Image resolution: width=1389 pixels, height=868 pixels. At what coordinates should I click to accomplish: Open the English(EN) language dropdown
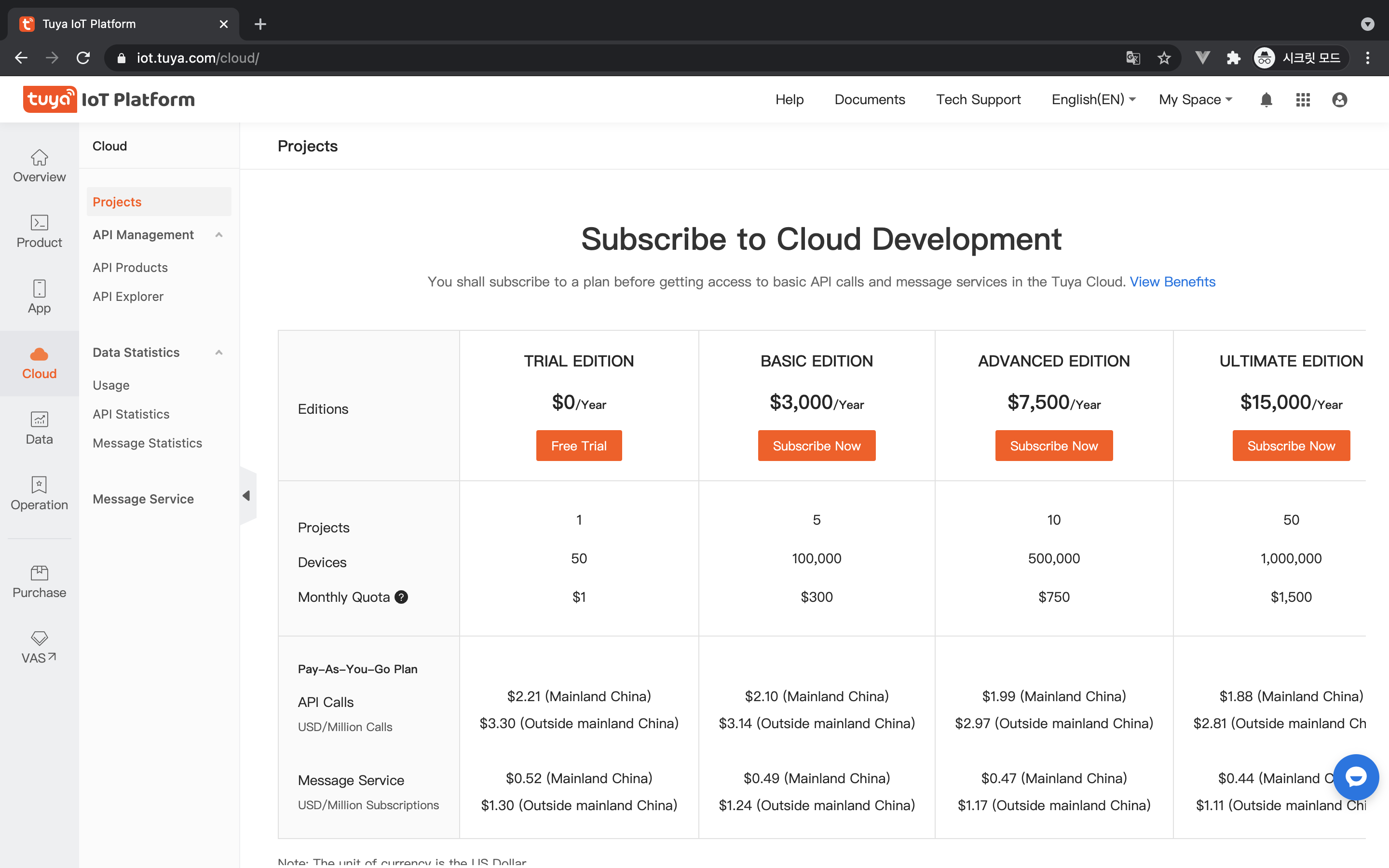pos(1093,100)
